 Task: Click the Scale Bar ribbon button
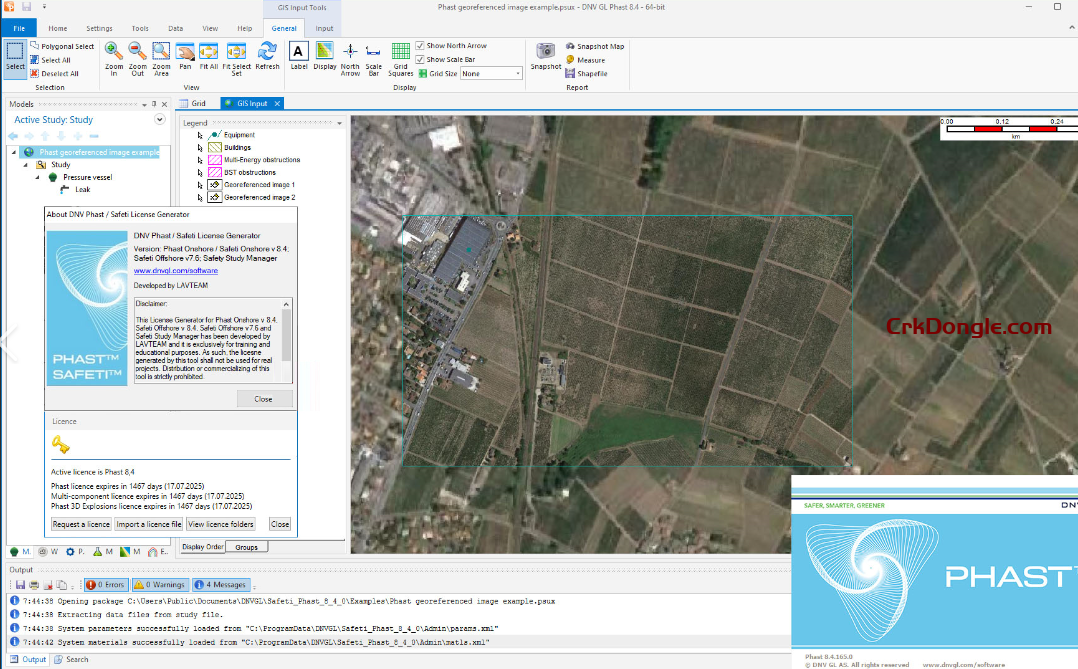click(x=373, y=58)
